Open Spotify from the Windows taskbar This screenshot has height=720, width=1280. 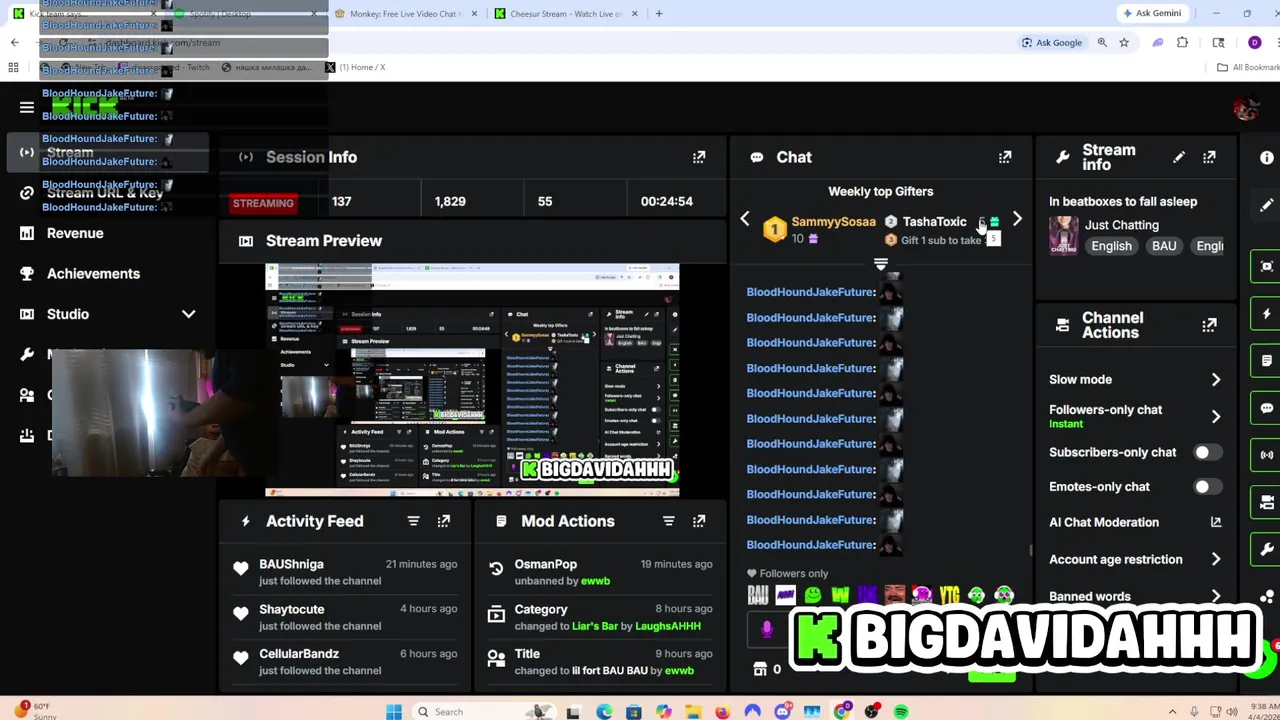901,712
